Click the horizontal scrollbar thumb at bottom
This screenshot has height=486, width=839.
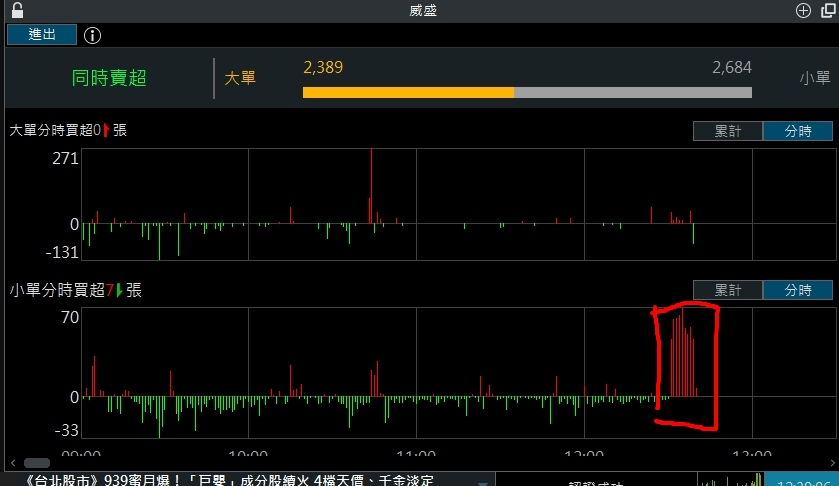(37, 464)
